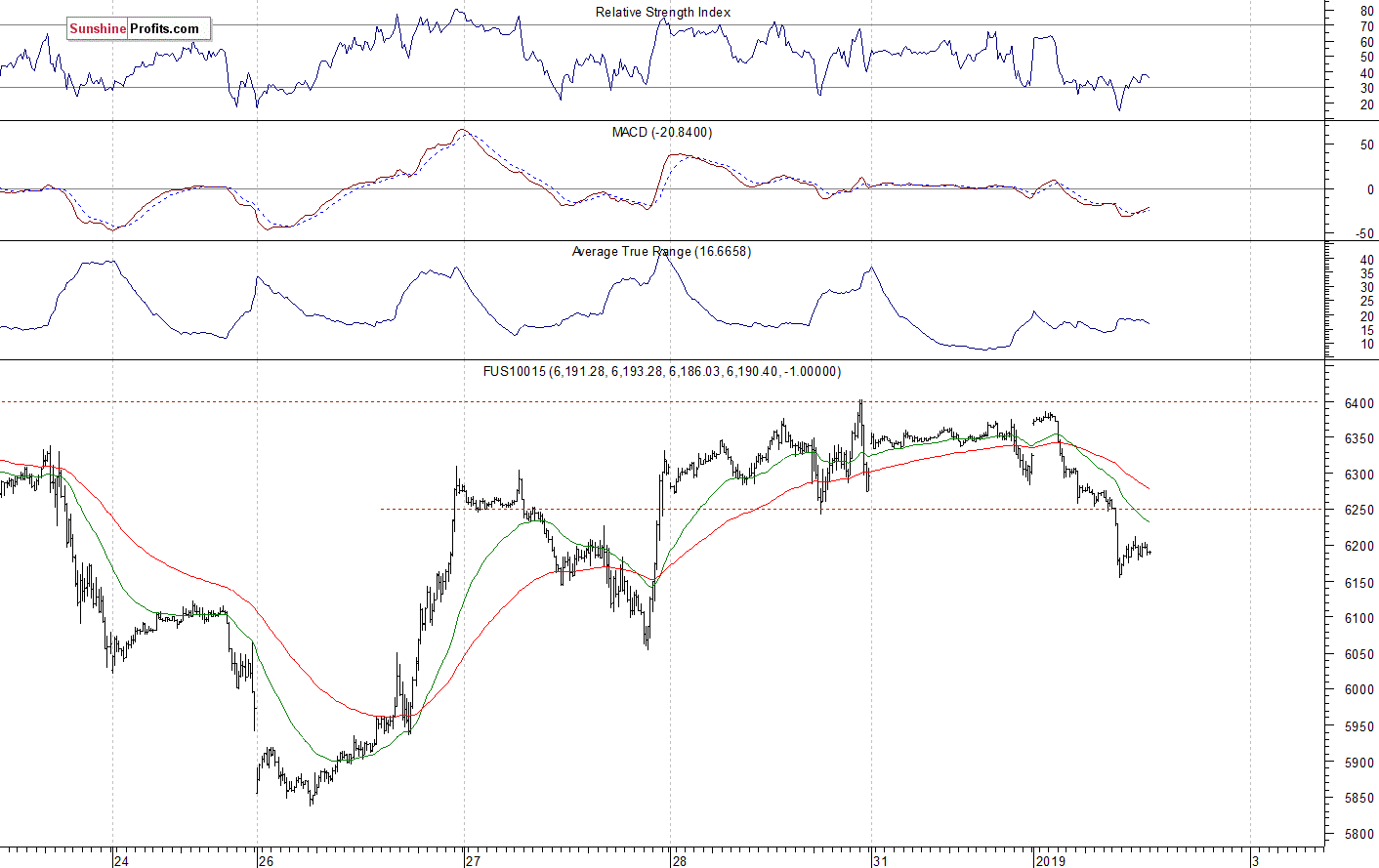Select date label 27 on time axis
The width and height of the screenshot is (1379, 868).
click(x=474, y=861)
